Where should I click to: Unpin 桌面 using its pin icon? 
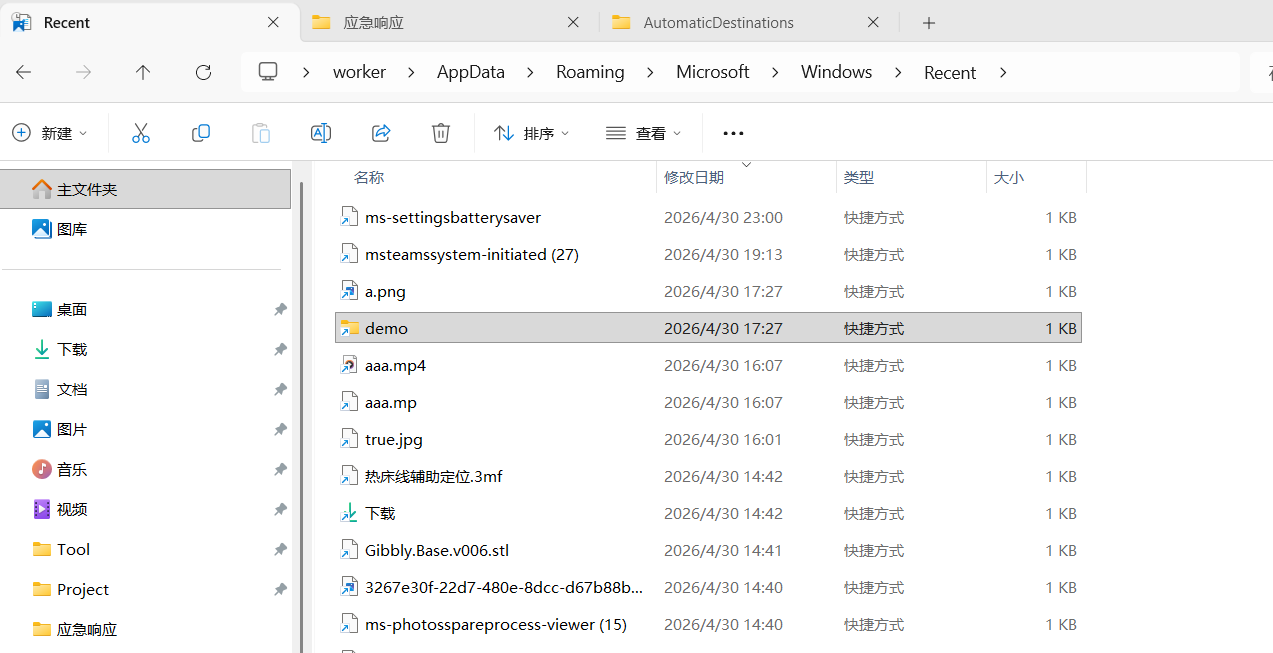[x=280, y=310]
